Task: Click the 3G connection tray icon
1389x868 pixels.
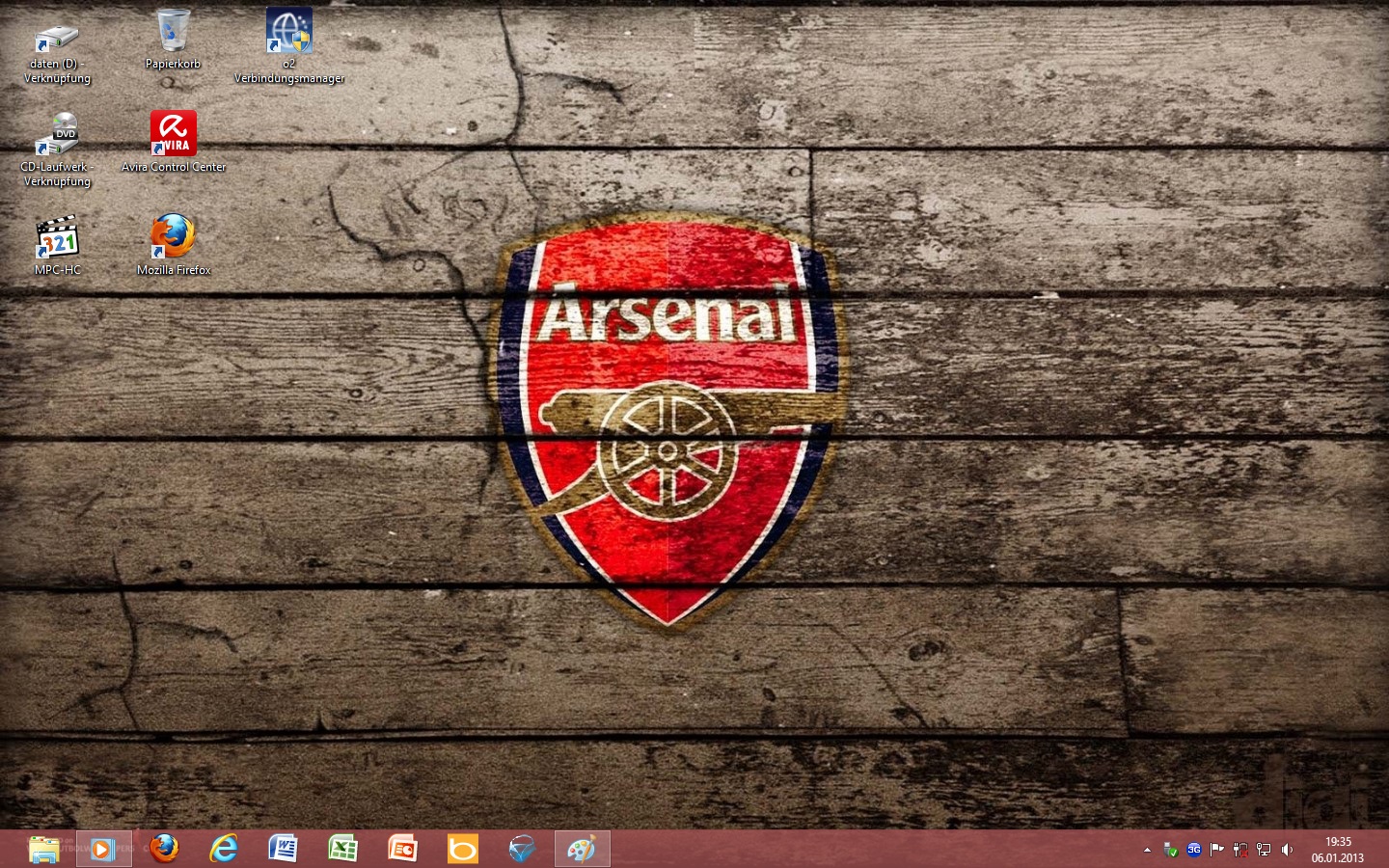Action: tap(1194, 850)
